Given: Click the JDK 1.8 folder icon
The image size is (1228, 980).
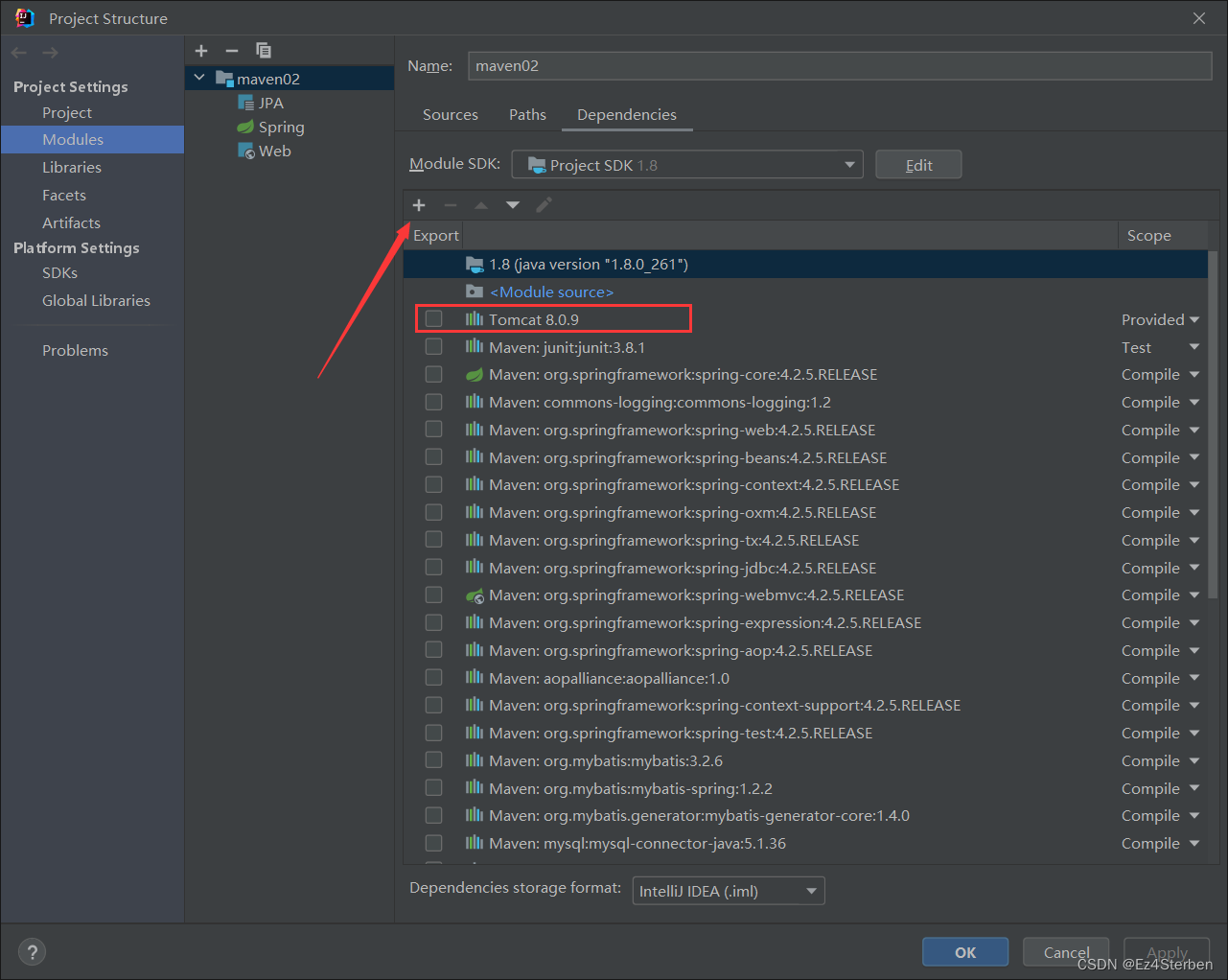Looking at the screenshot, I should pos(475,264).
